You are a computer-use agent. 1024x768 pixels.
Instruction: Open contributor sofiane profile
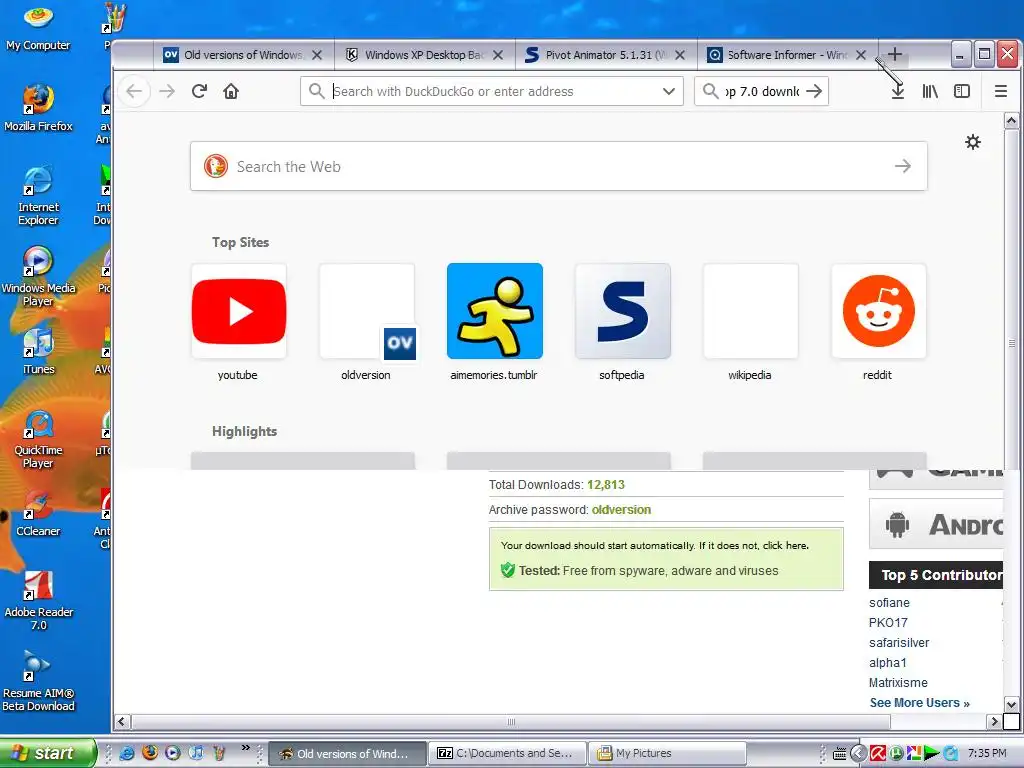coord(889,603)
